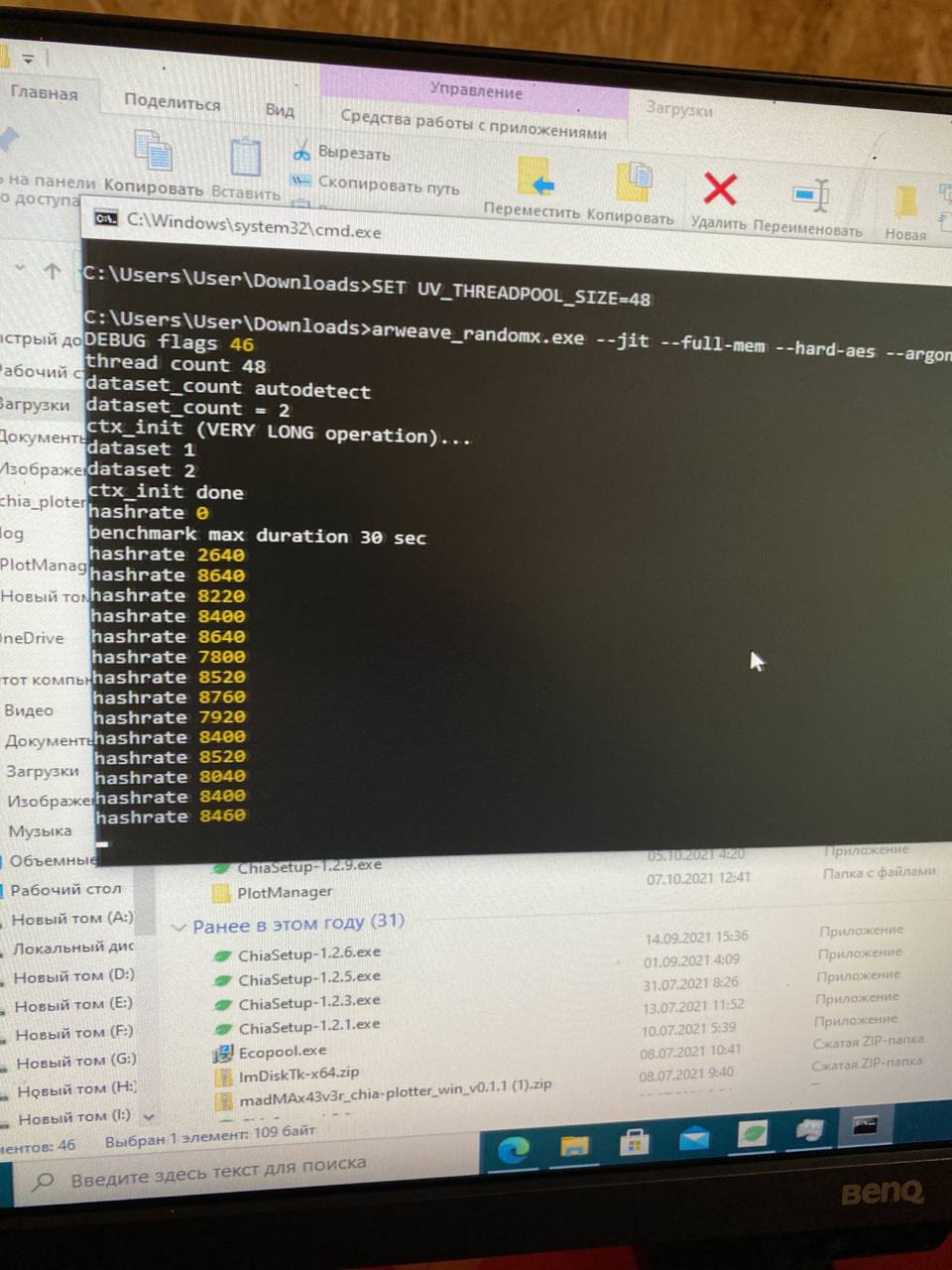Open Музыка in the sidebar
The image size is (952, 1270).
pos(40,830)
